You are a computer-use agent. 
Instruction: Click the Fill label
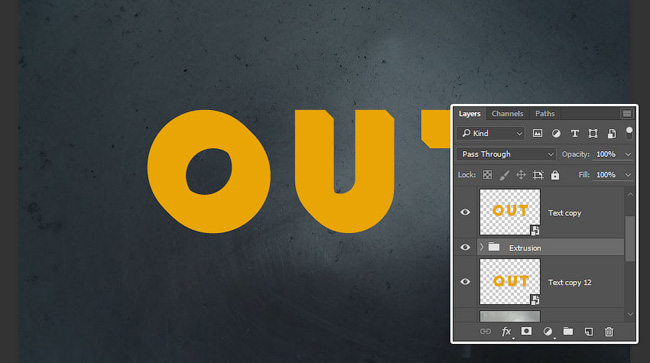click(584, 175)
